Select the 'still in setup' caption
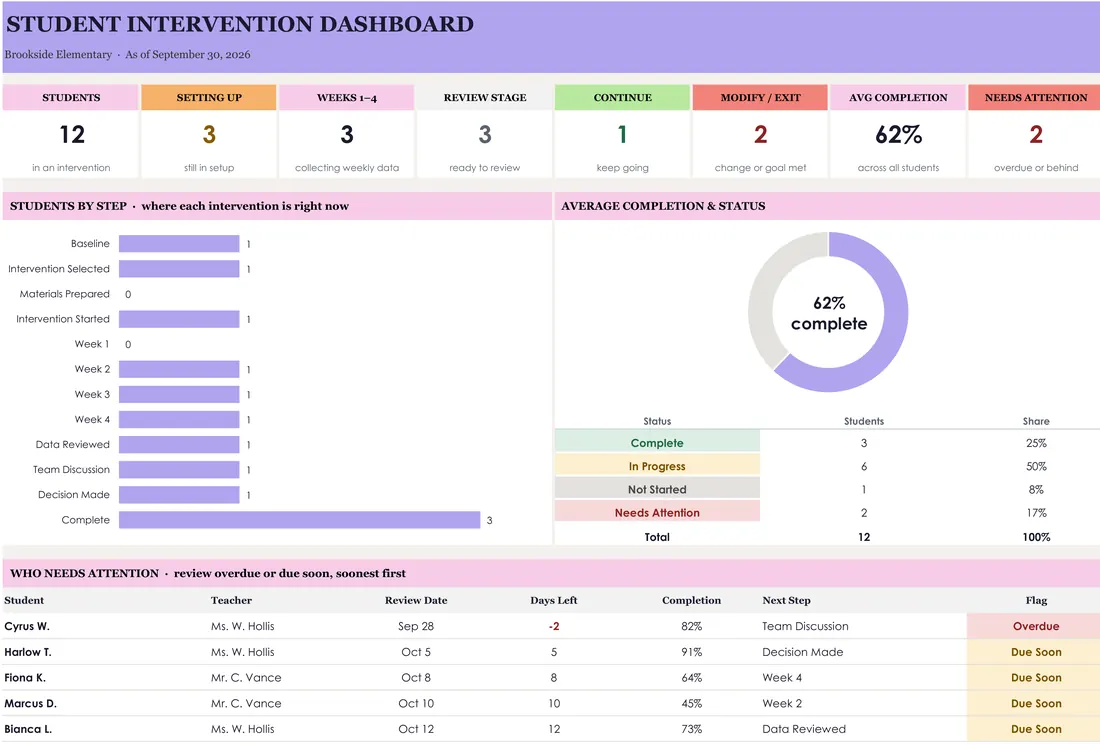 [209, 168]
